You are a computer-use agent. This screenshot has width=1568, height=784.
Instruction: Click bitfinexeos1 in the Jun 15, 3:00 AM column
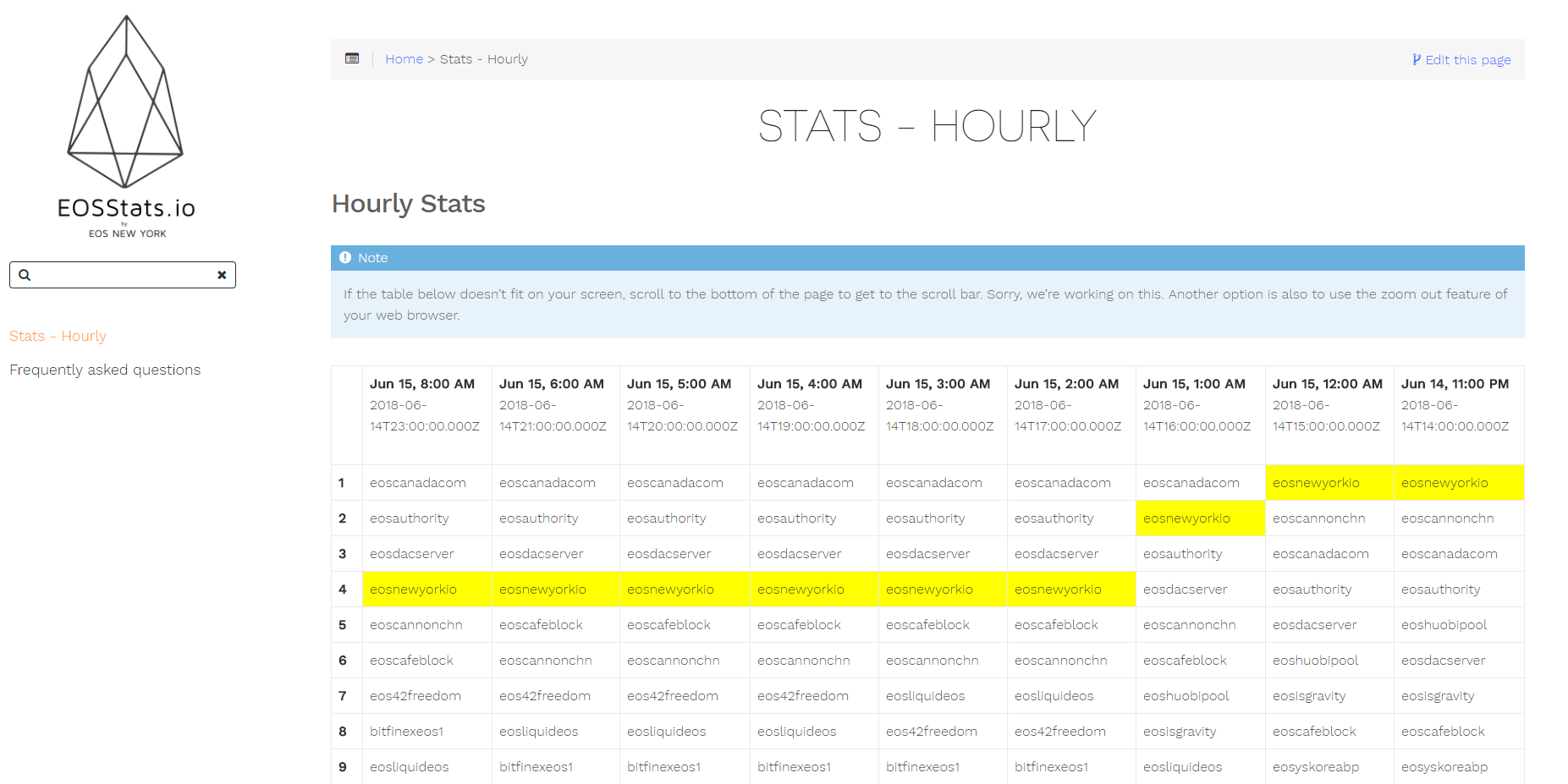pos(923,767)
